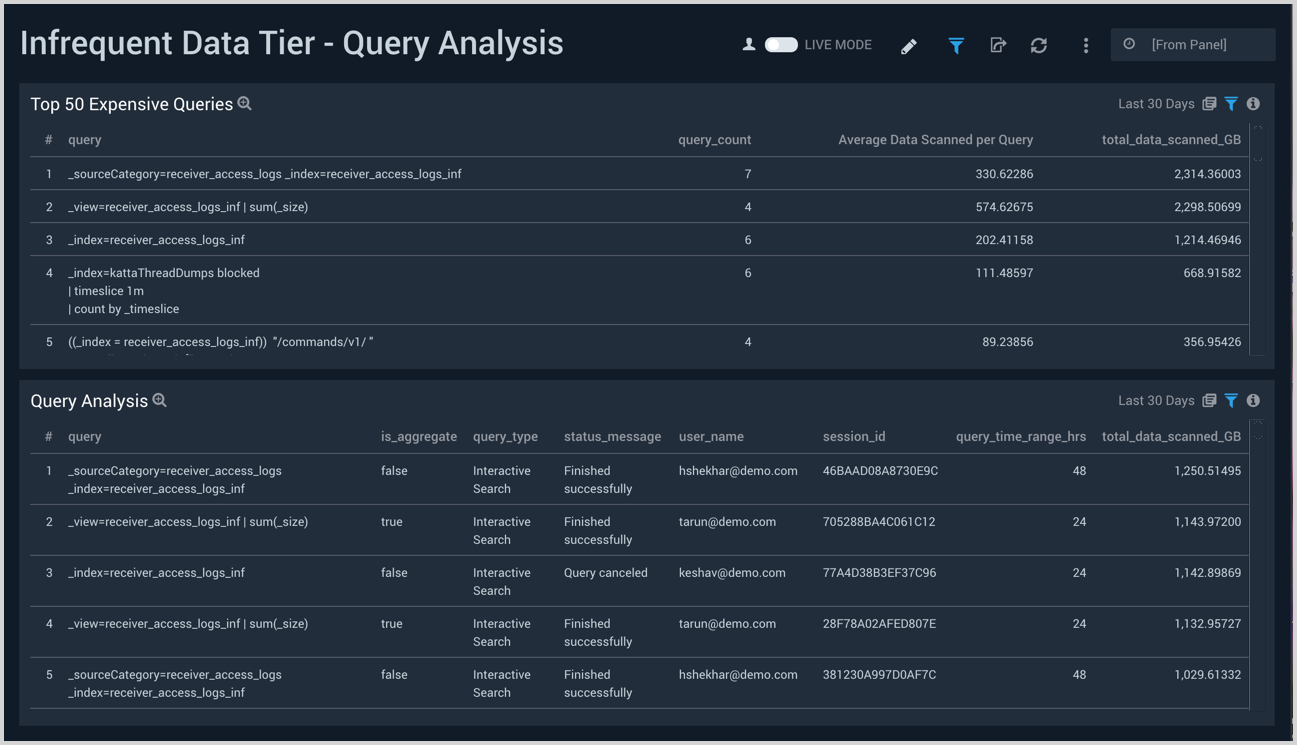Click the user profile icon near LIVE MODE
Viewport: 1297px width, 745px height.
[748, 44]
